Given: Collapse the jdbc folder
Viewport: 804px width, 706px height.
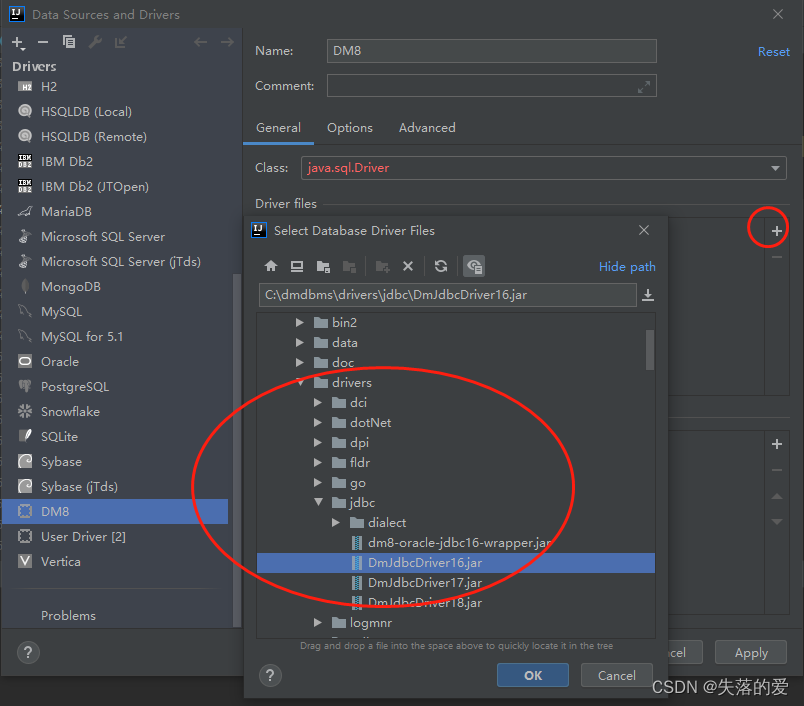Looking at the screenshot, I should tap(318, 502).
